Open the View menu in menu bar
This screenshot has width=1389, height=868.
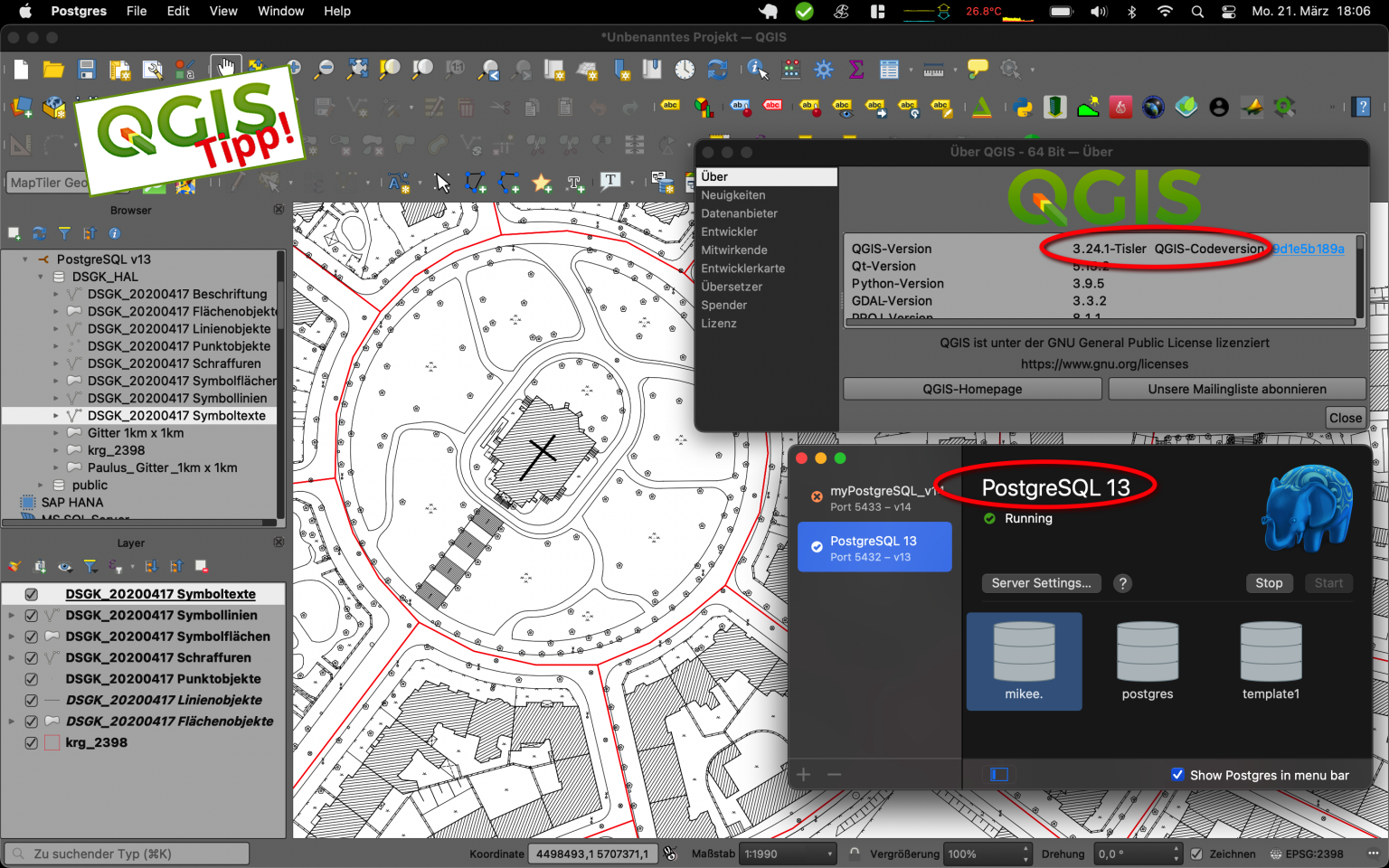coord(222,11)
